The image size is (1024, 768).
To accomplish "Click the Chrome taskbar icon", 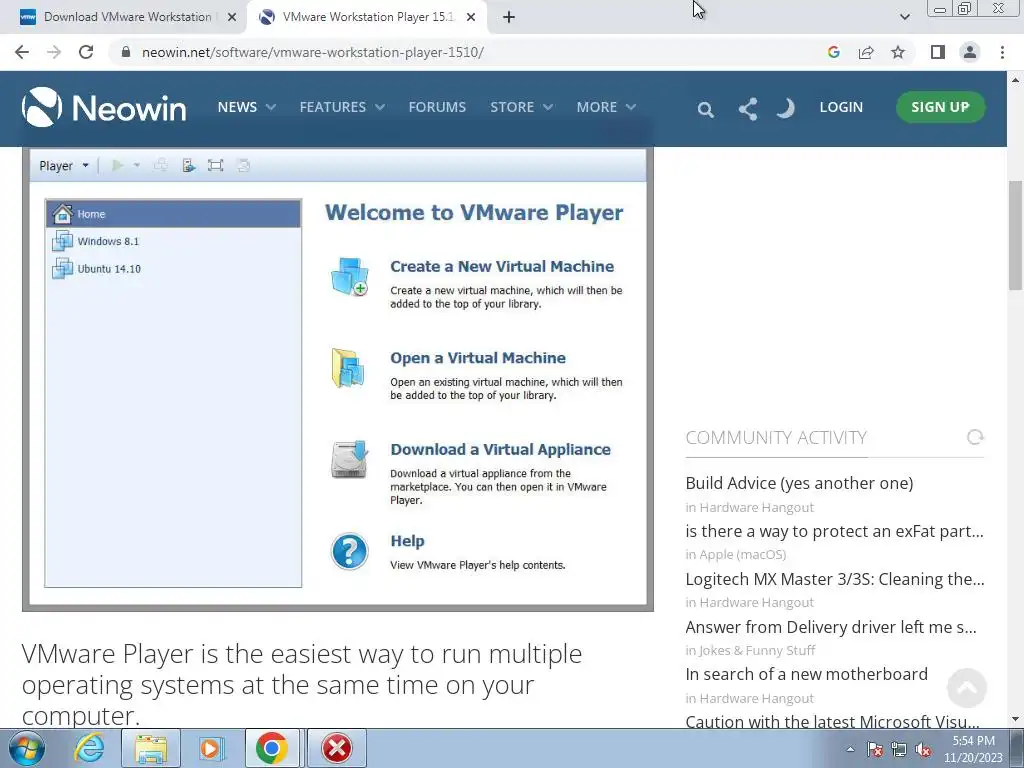I will (272, 748).
